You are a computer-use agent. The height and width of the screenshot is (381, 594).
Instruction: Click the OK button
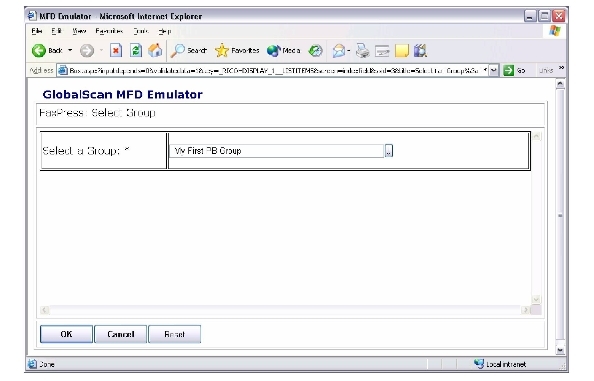pos(66,334)
